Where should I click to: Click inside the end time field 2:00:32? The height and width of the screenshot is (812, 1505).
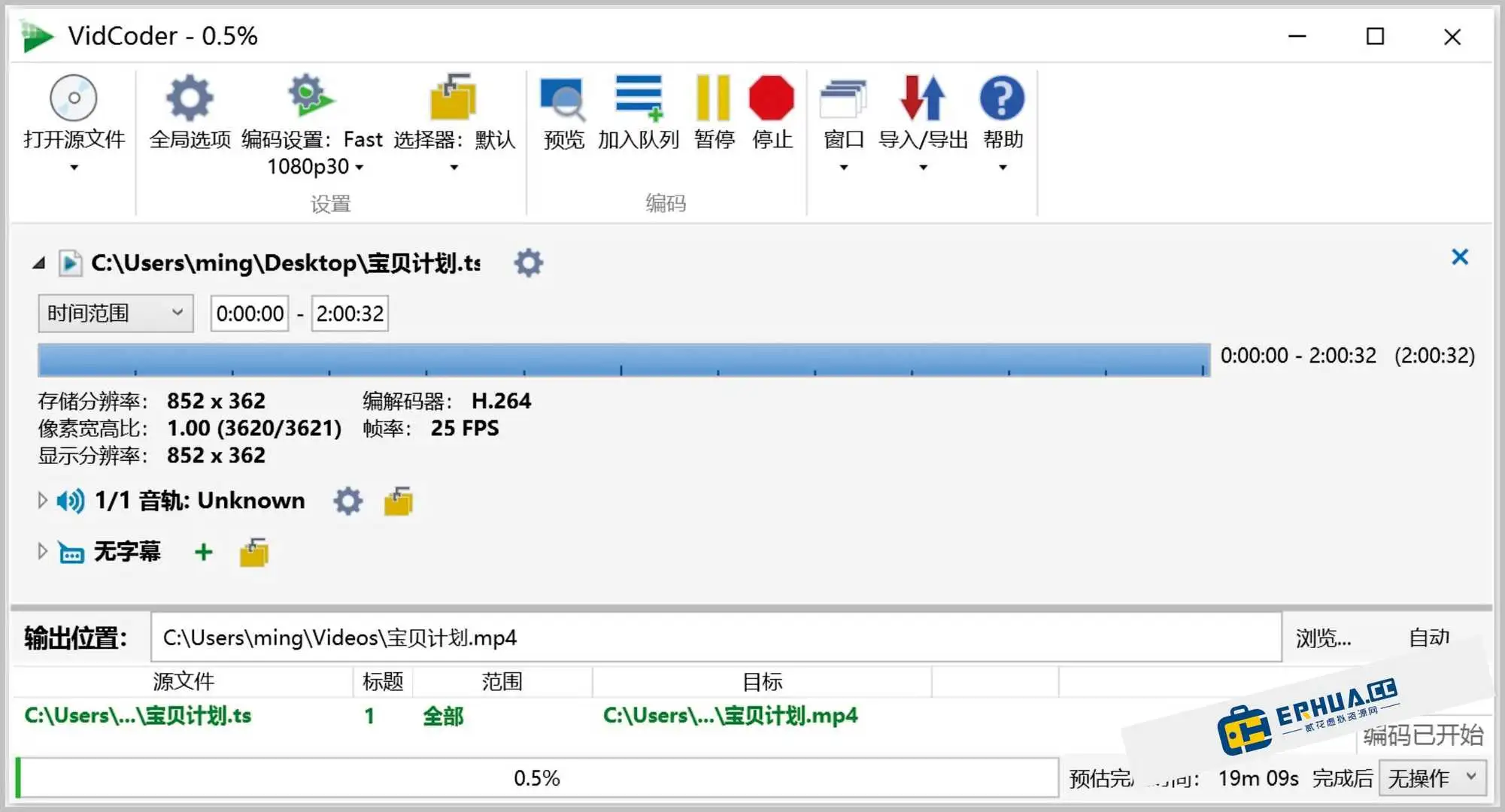pos(349,313)
